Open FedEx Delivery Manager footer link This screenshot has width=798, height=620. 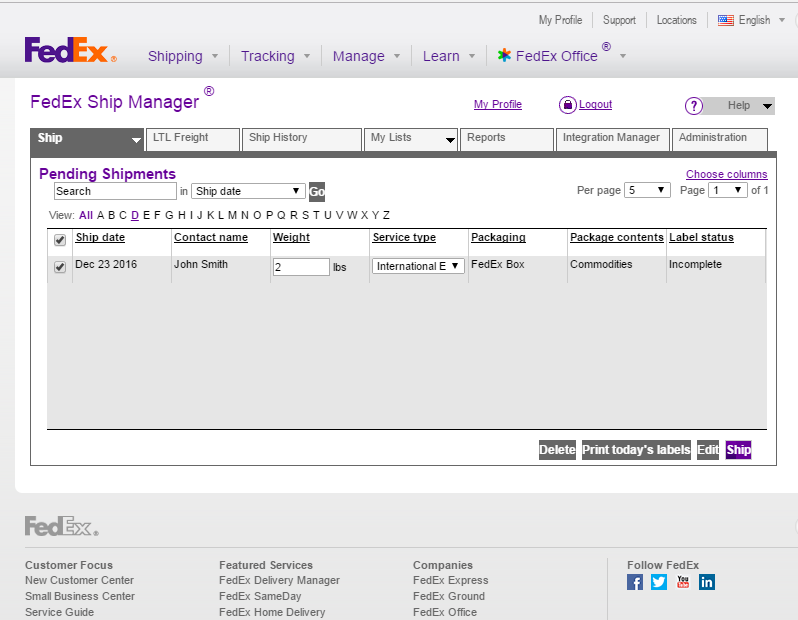point(279,580)
